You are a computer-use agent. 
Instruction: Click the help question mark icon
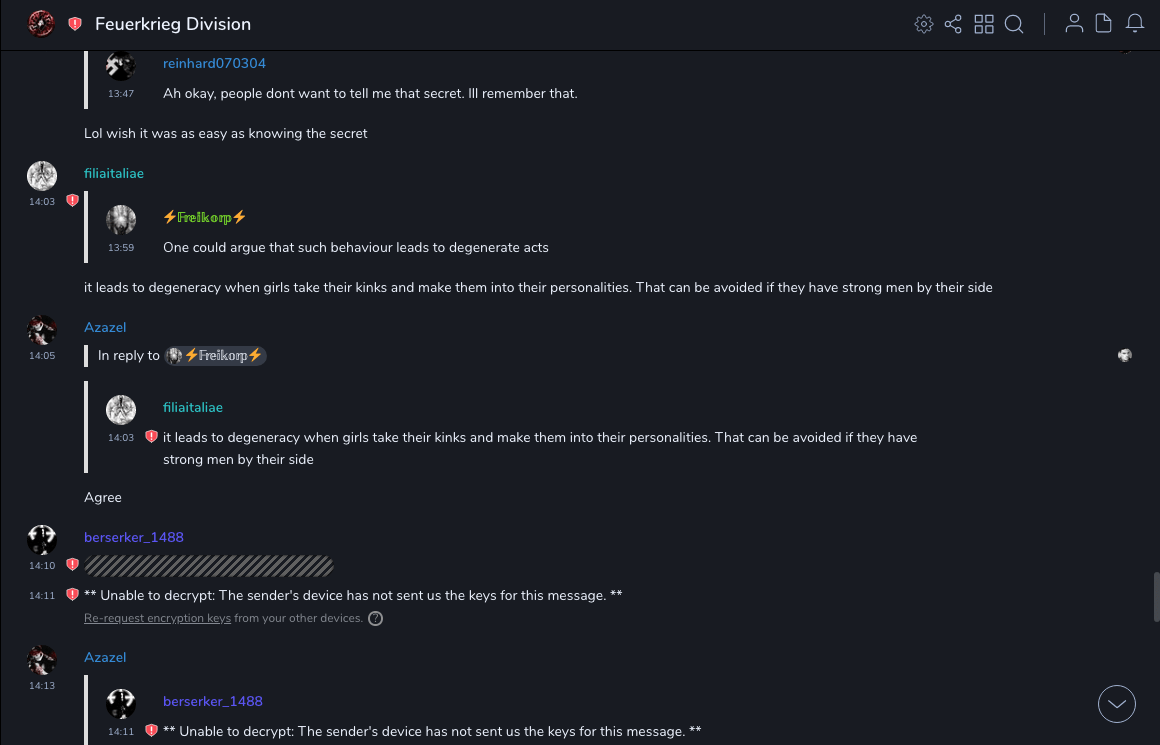[375, 619]
